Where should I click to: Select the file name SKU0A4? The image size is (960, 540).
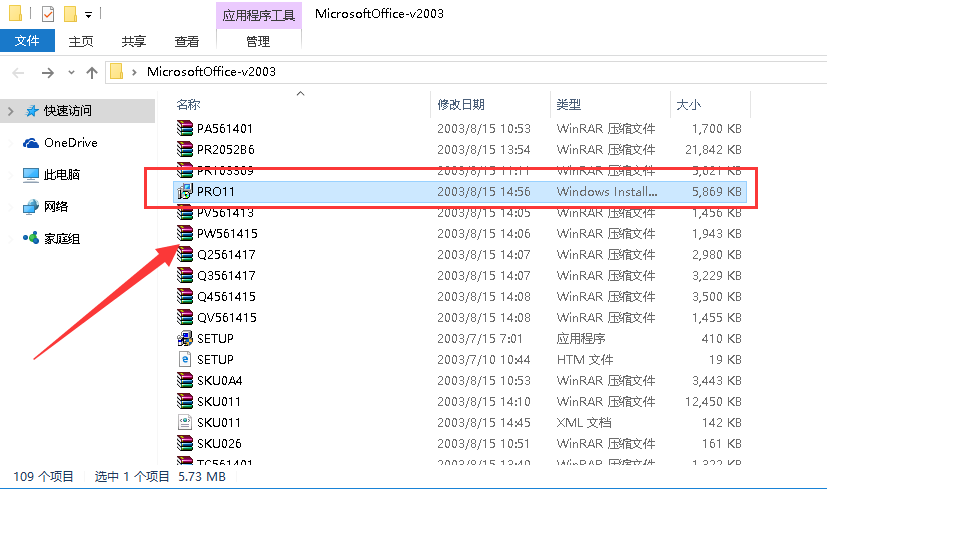(x=220, y=381)
